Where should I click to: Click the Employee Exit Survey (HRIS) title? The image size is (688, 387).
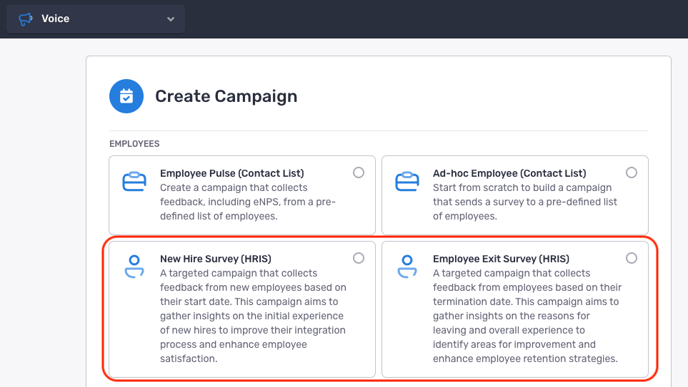(x=501, y=259)
